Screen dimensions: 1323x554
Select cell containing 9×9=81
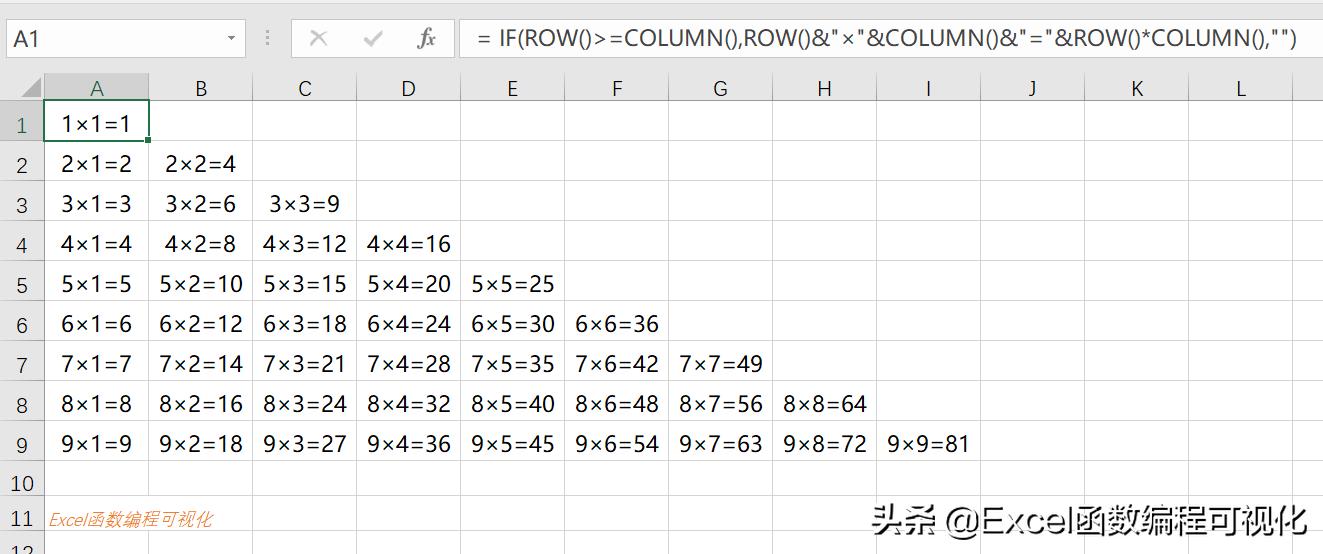[x=928, y=443]
